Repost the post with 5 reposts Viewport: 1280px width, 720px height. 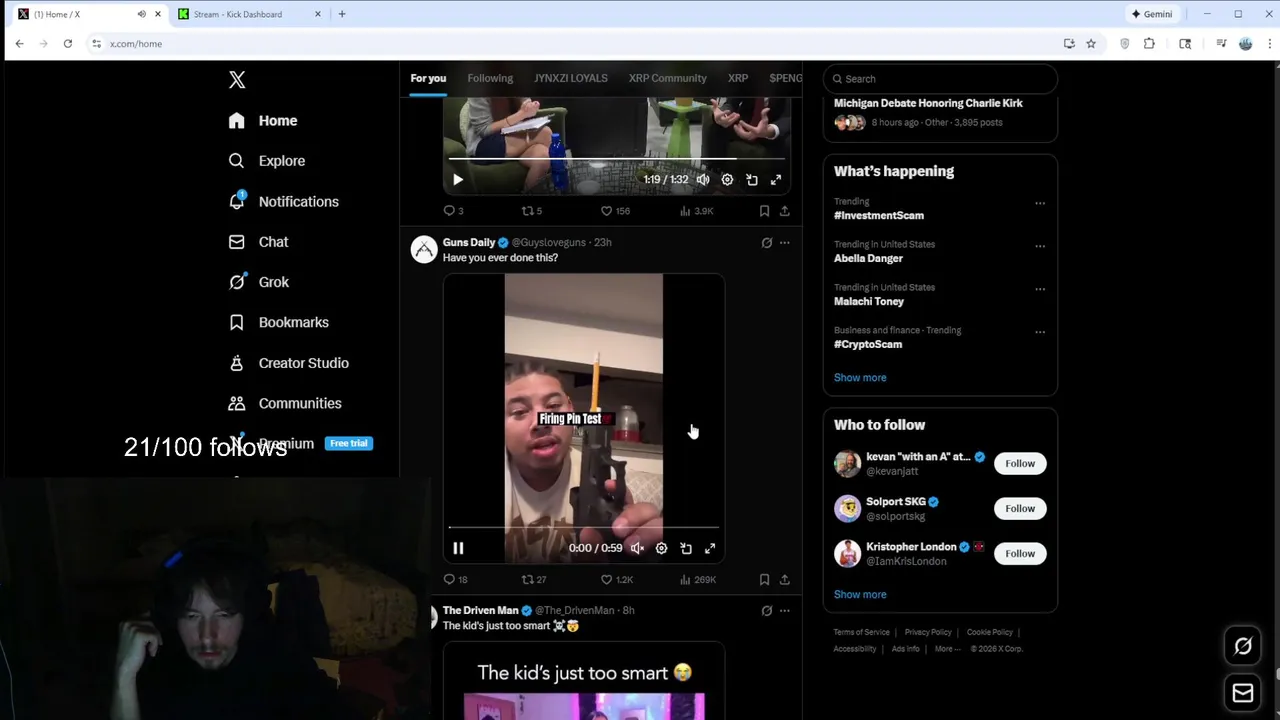[532, 211]
